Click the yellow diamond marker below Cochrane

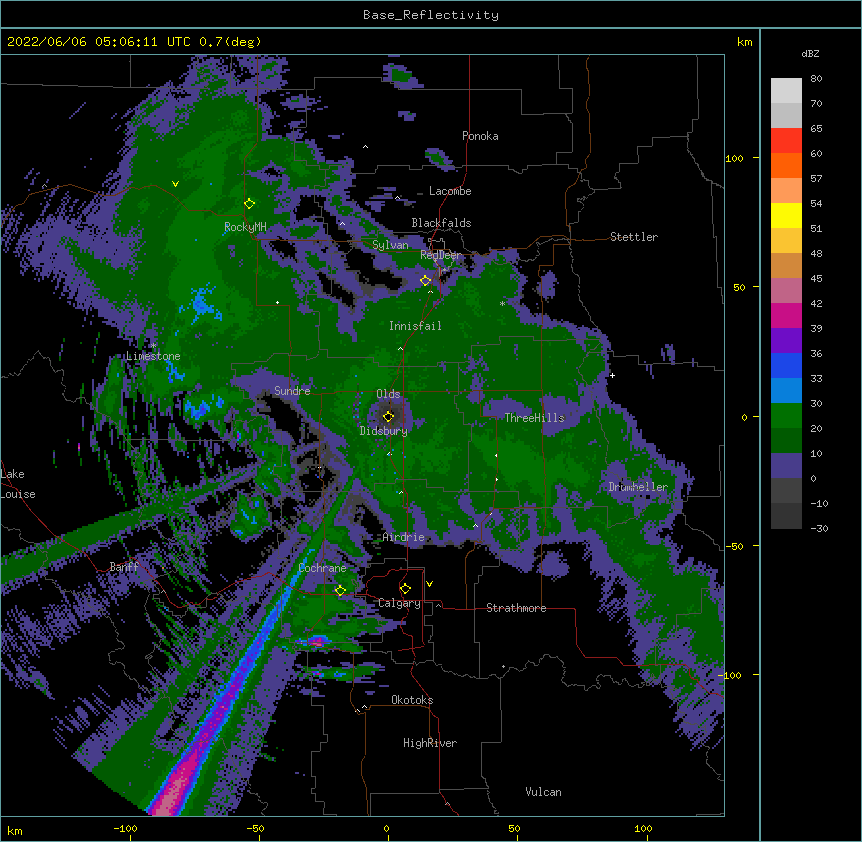pos(340,590)
